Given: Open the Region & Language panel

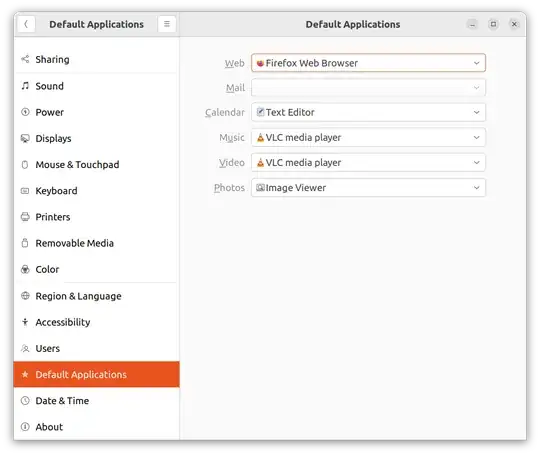Looking at the screenshot, I should 96,296.
